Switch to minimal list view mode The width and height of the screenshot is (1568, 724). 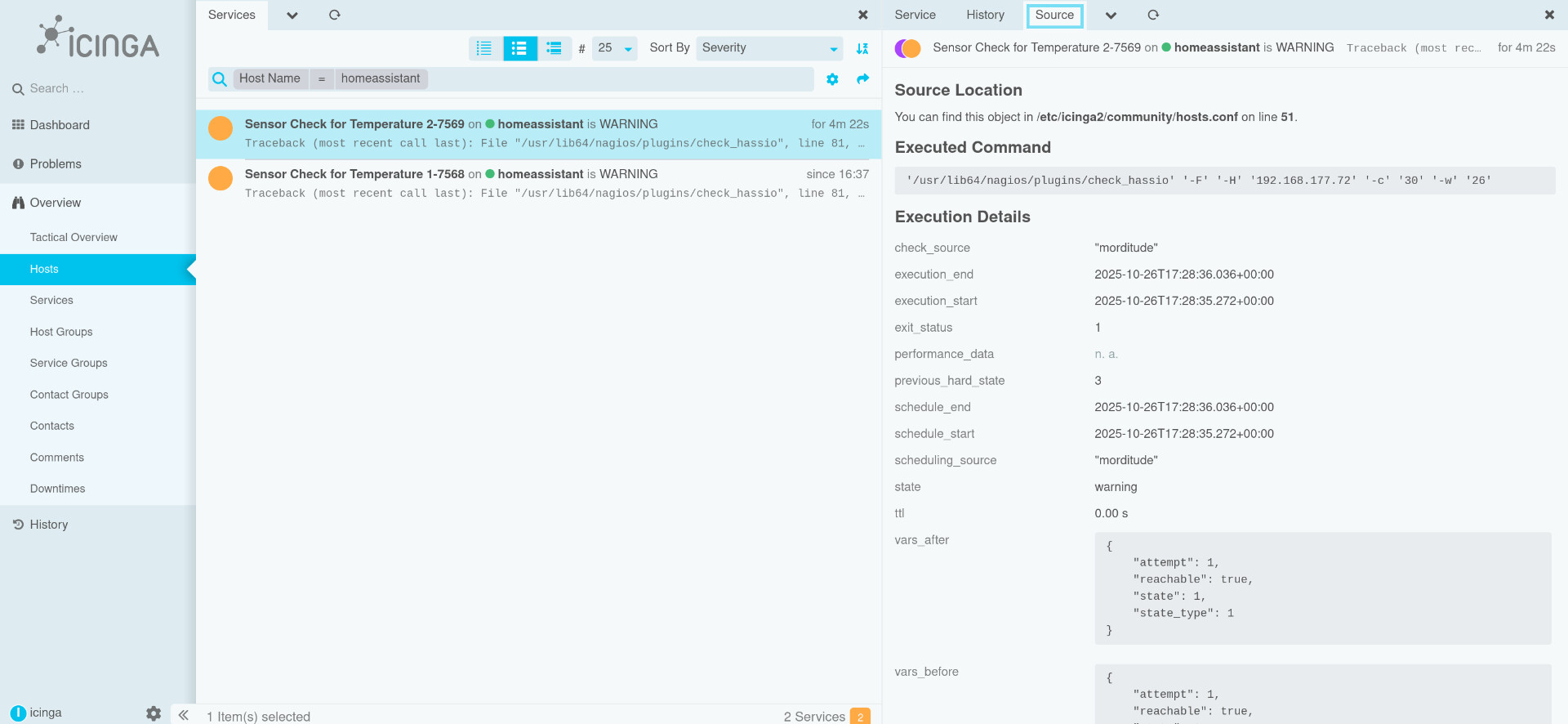pos(484,48)
